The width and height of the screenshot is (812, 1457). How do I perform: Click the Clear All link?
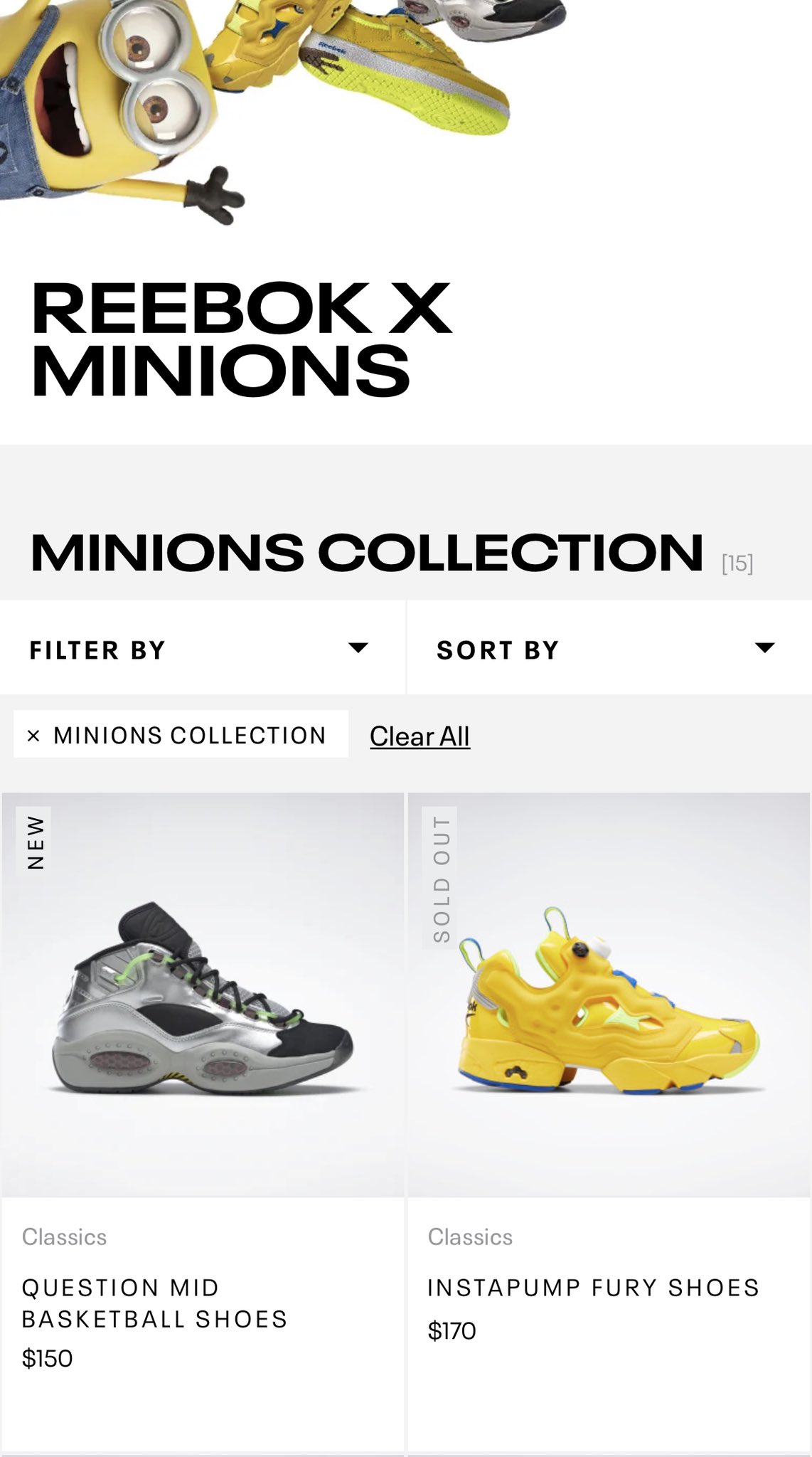coord(420,736)
